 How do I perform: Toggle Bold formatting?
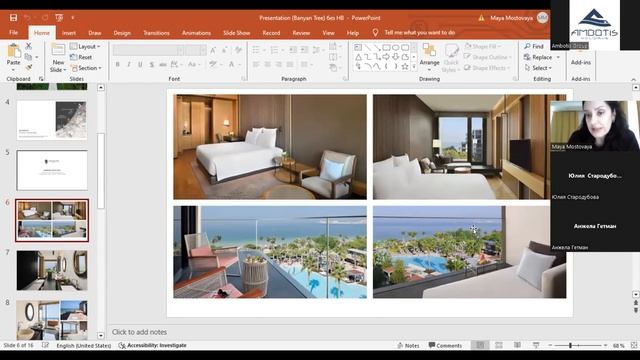tap(118, 64)
